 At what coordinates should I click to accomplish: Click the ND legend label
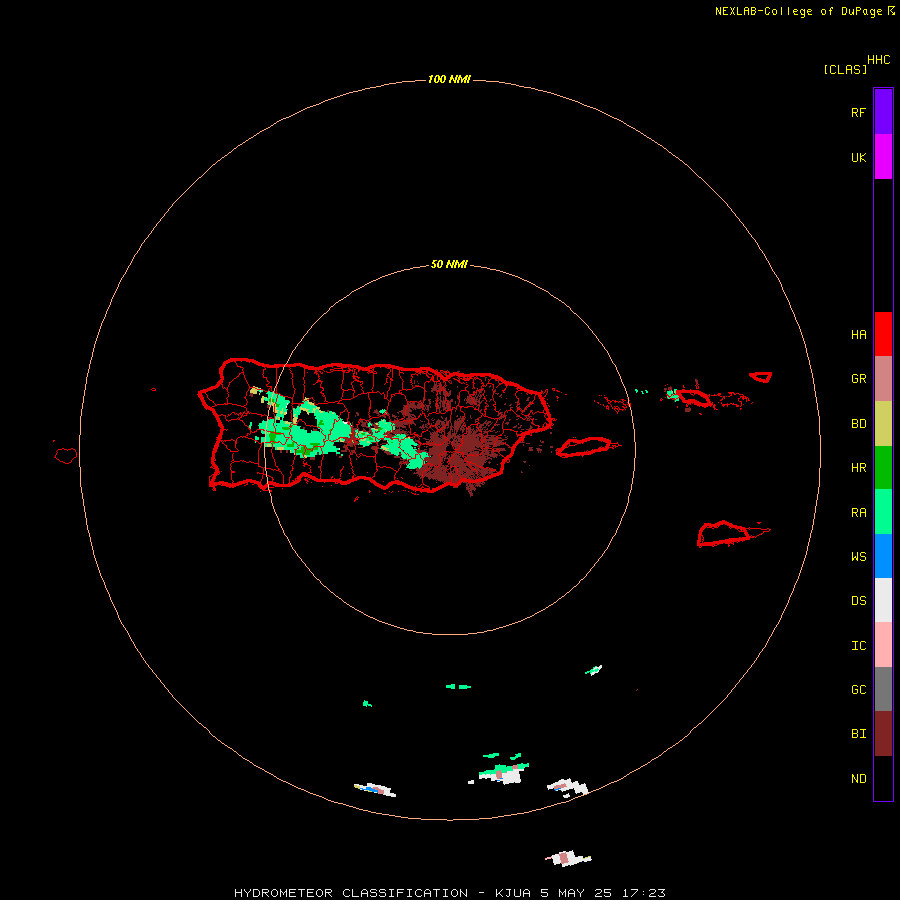tap(858, 779)
